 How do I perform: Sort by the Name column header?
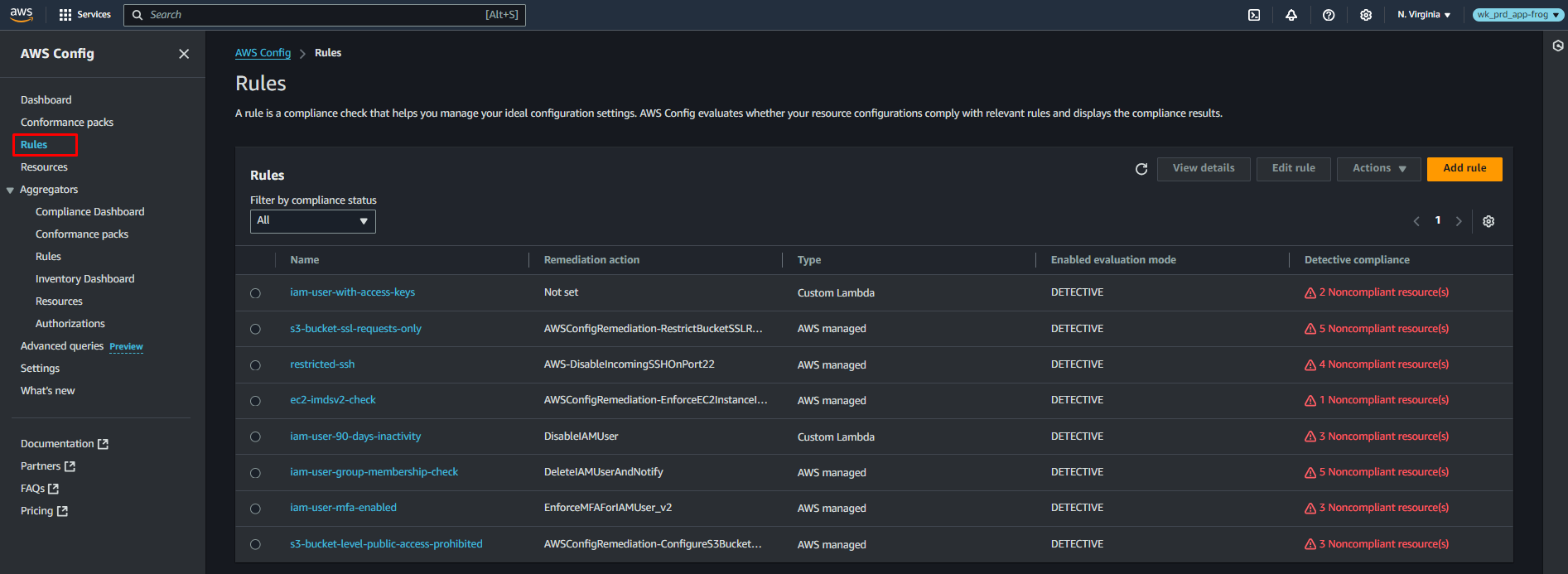point(305,260)
